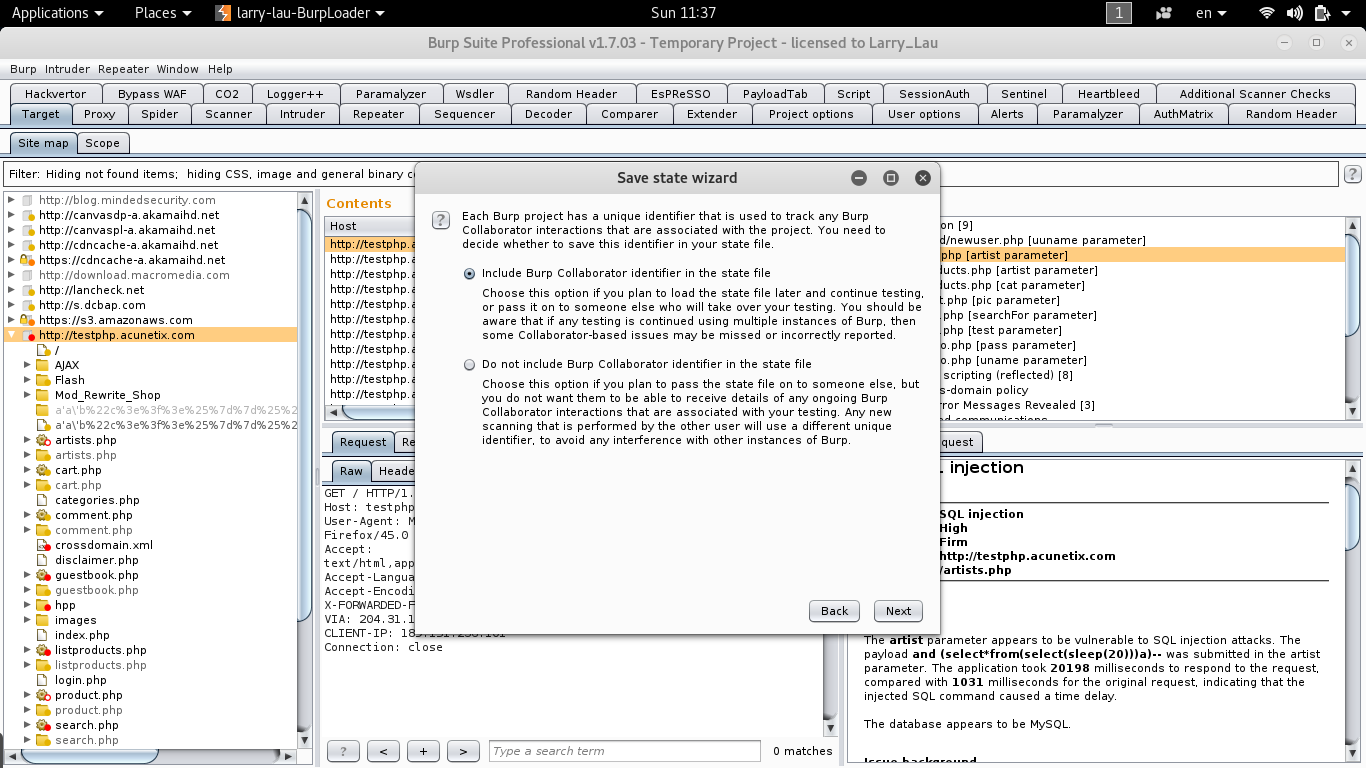The height and width of the screenshot is (768, 1366).
Task: Click the crossdomain.xml file icon
Action: (43, 545)
